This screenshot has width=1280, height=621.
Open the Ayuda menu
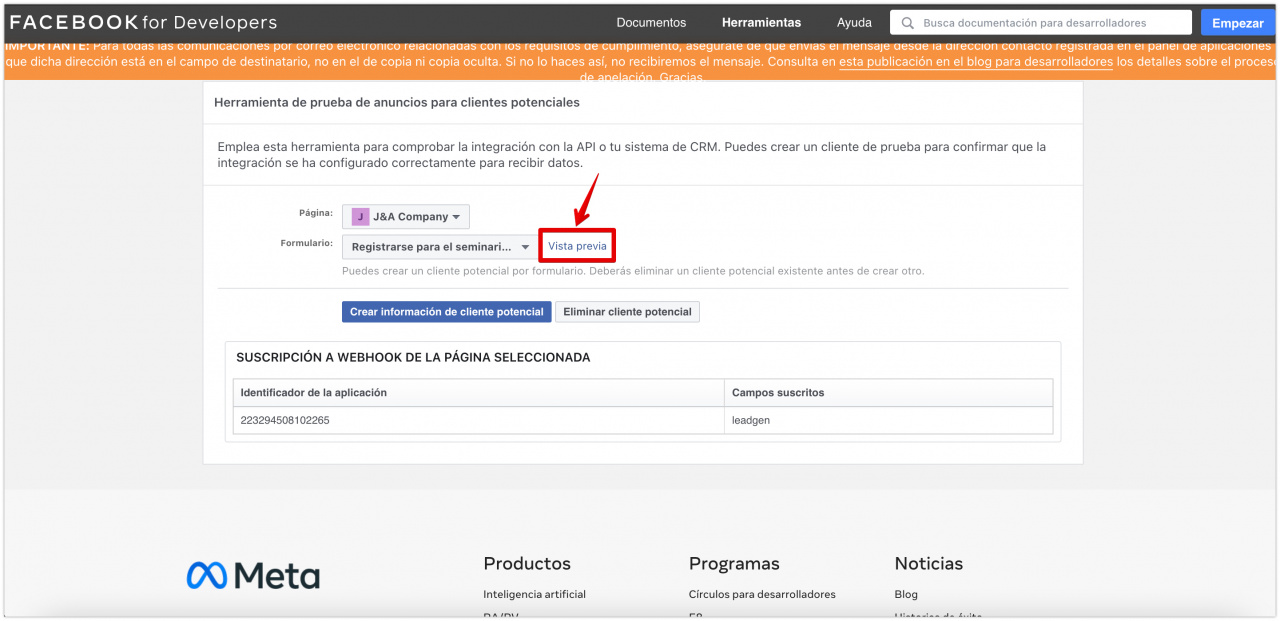tap(854, 22)
